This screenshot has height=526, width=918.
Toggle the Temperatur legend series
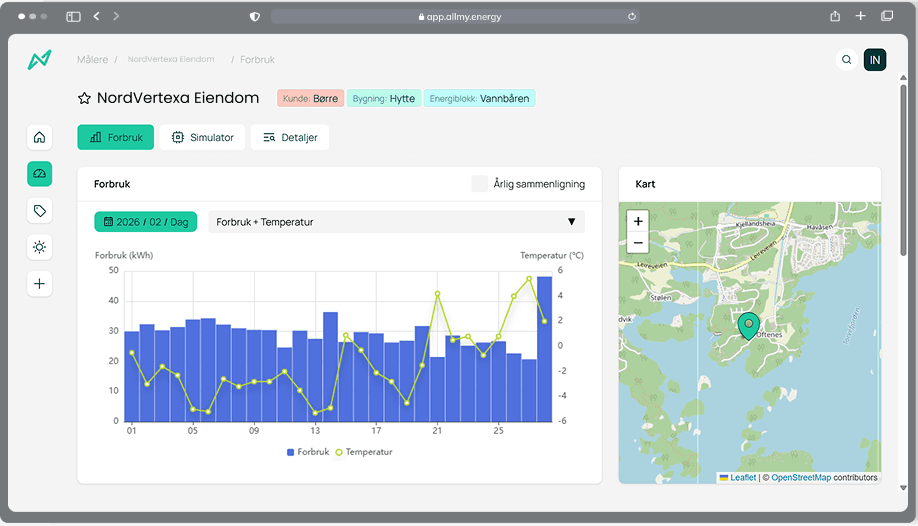tap(363, 452)
